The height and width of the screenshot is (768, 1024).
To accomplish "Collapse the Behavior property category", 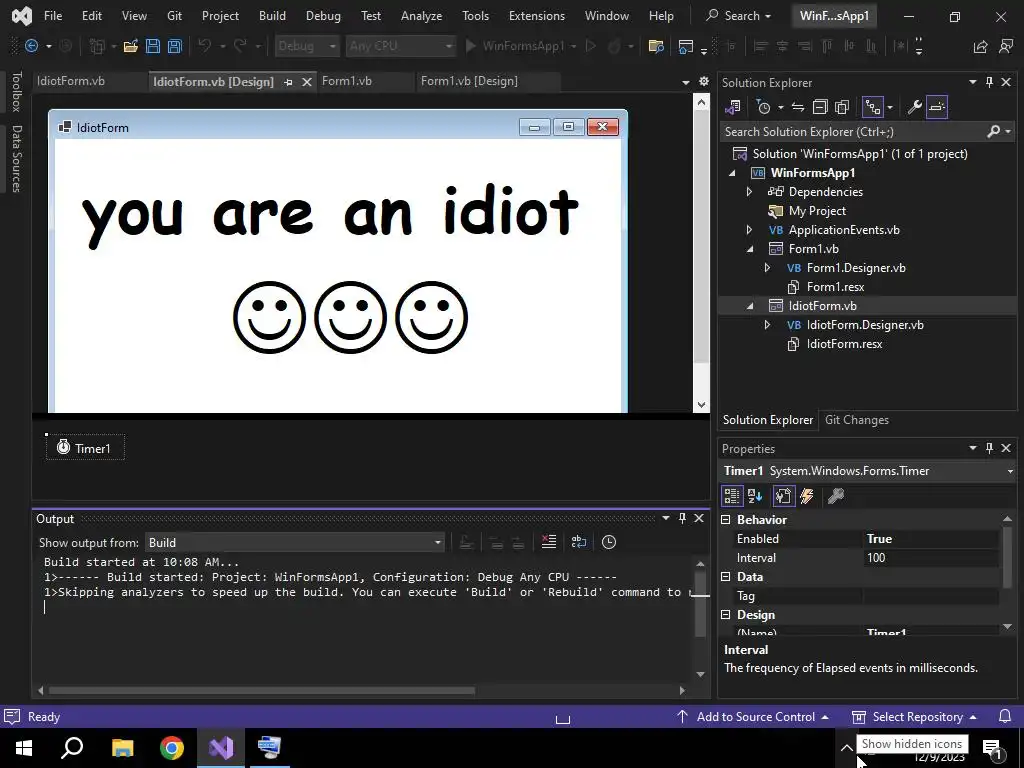I will [x=726, y=520].
